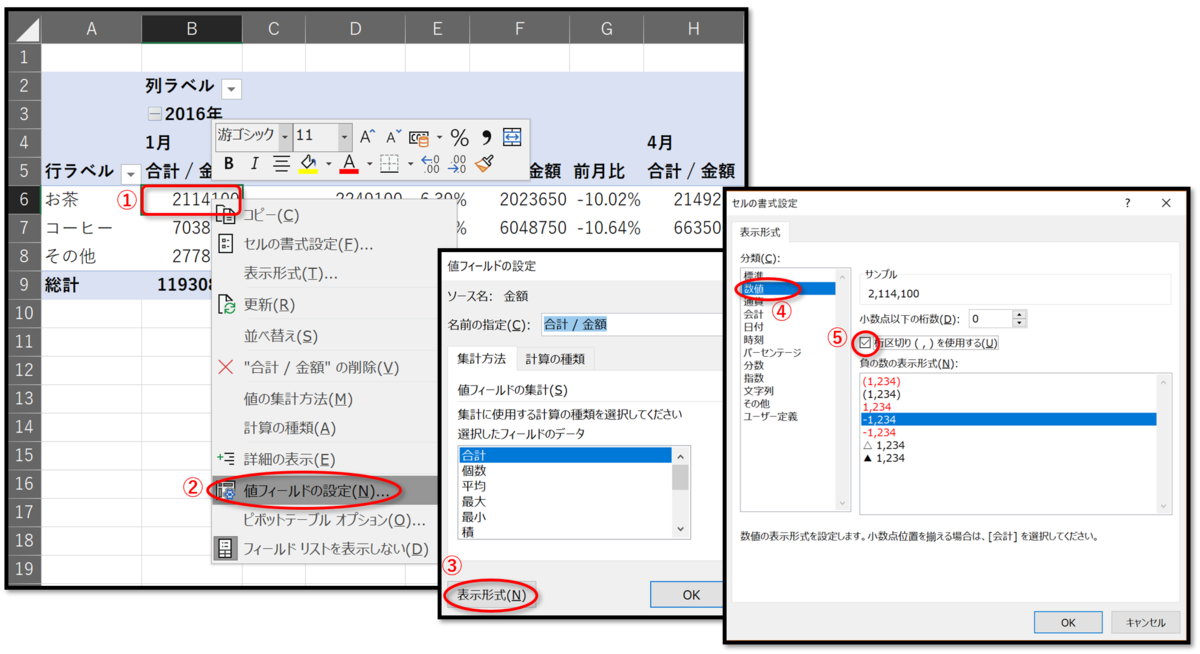The image size is (1200, 654).
Task: Open font size dropdown showing 11
Action: [345, 136]
